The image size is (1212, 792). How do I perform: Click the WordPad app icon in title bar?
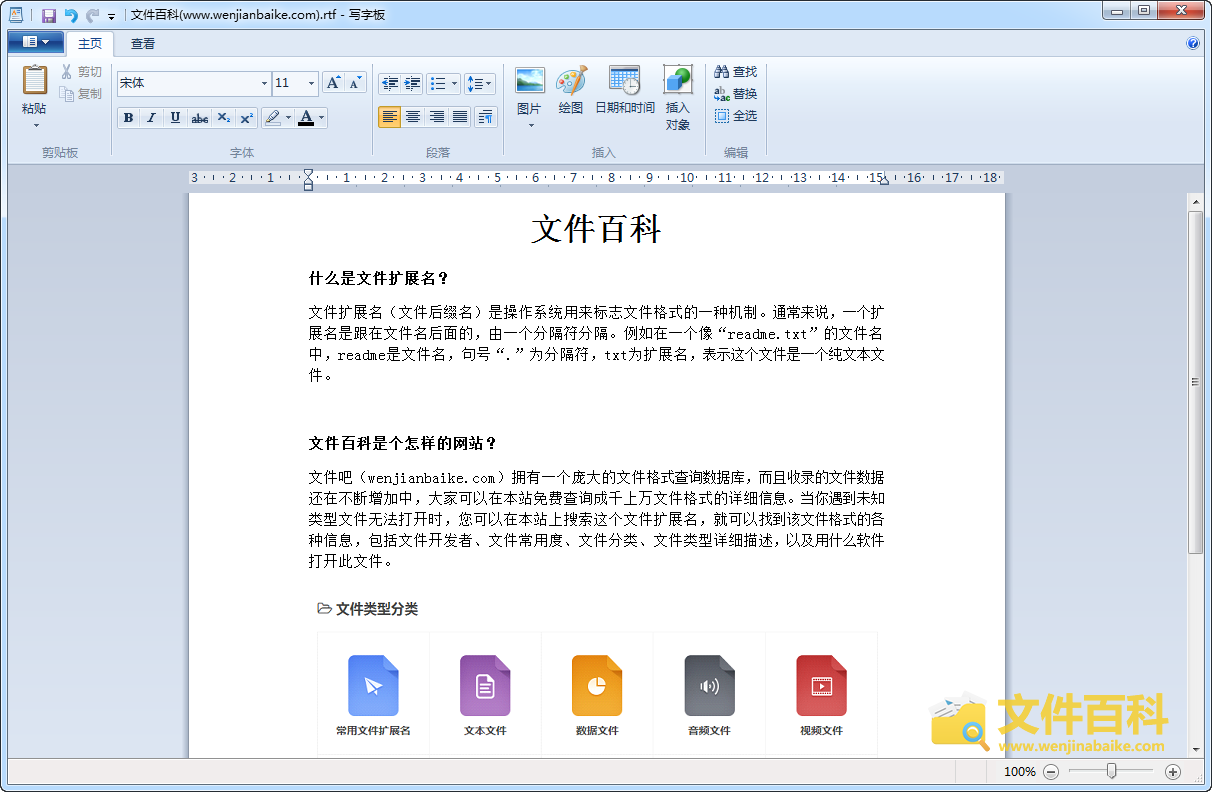(x=15, y=15)
